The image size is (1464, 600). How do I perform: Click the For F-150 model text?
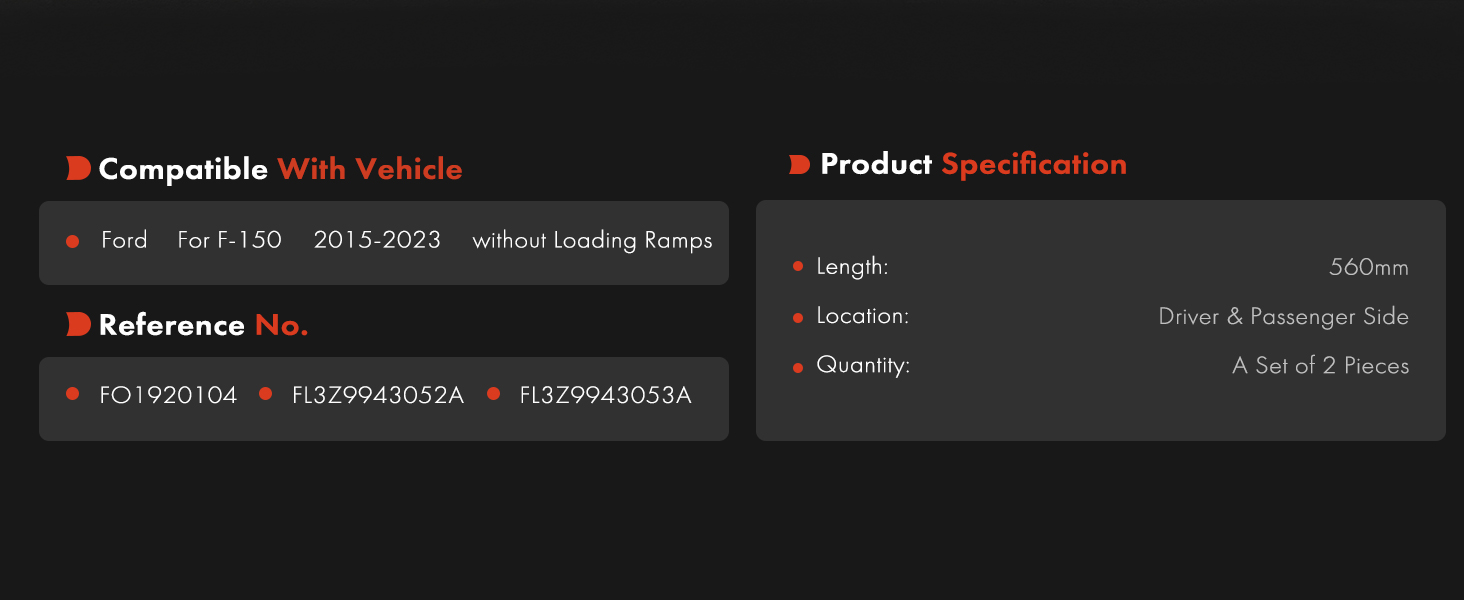(229, 240)
